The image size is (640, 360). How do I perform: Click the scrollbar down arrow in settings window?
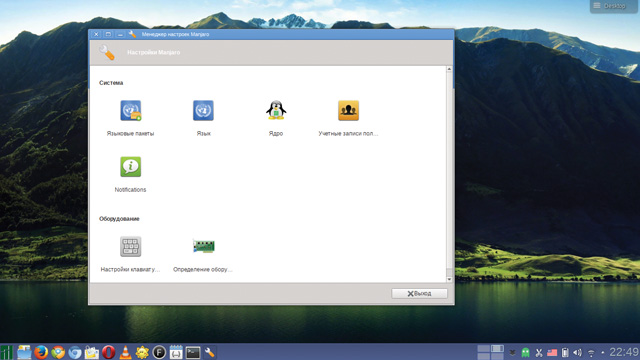click(449, 279)
